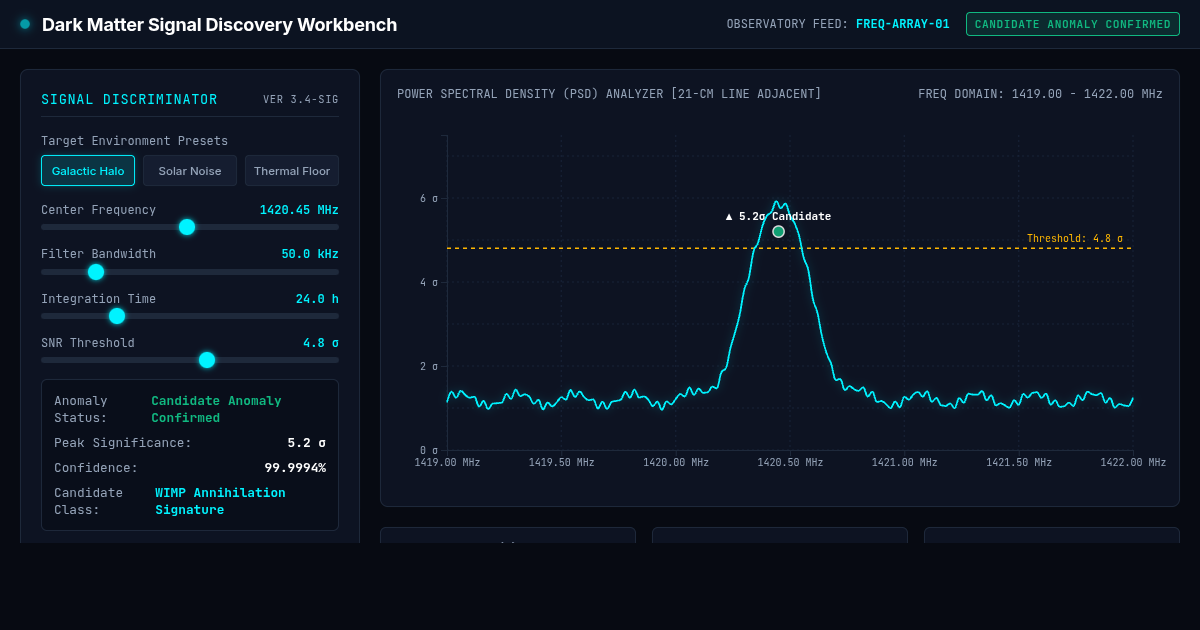Click the 24.0 h integration time value

[x=317, y=299]
